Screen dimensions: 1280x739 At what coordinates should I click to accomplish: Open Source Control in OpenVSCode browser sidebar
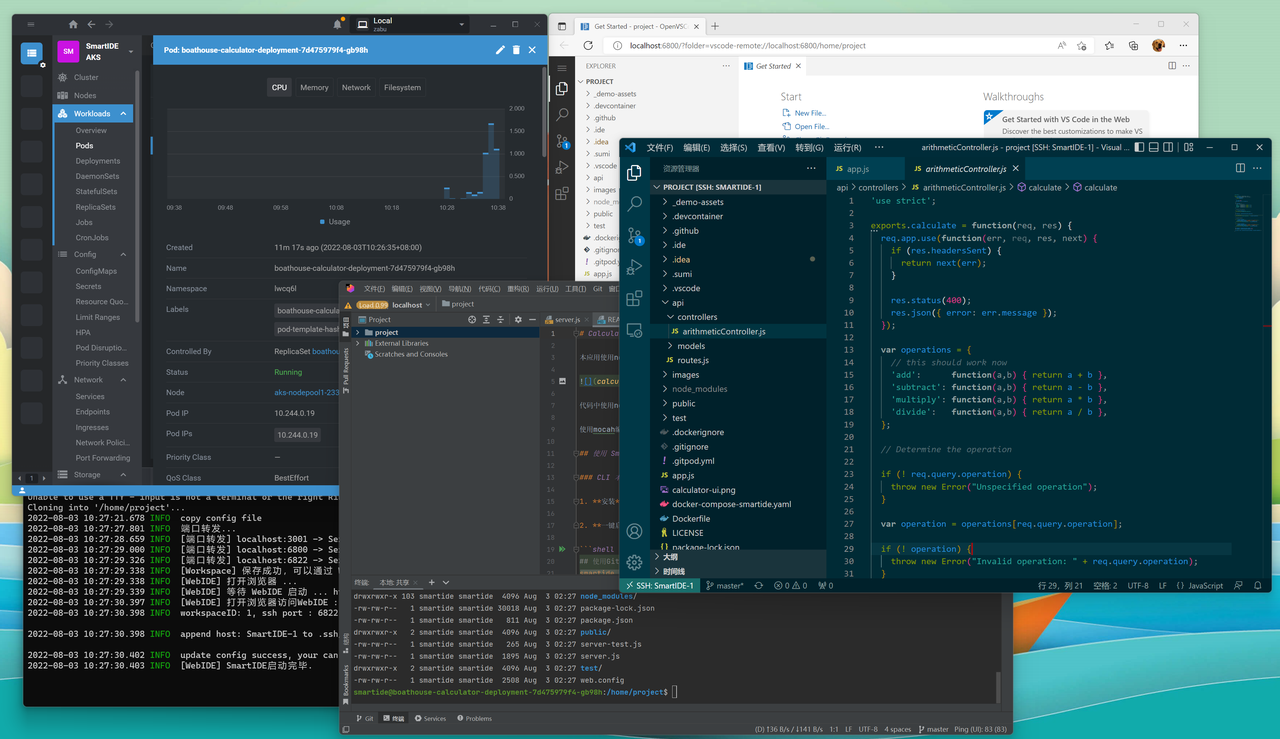click(562, 141)
